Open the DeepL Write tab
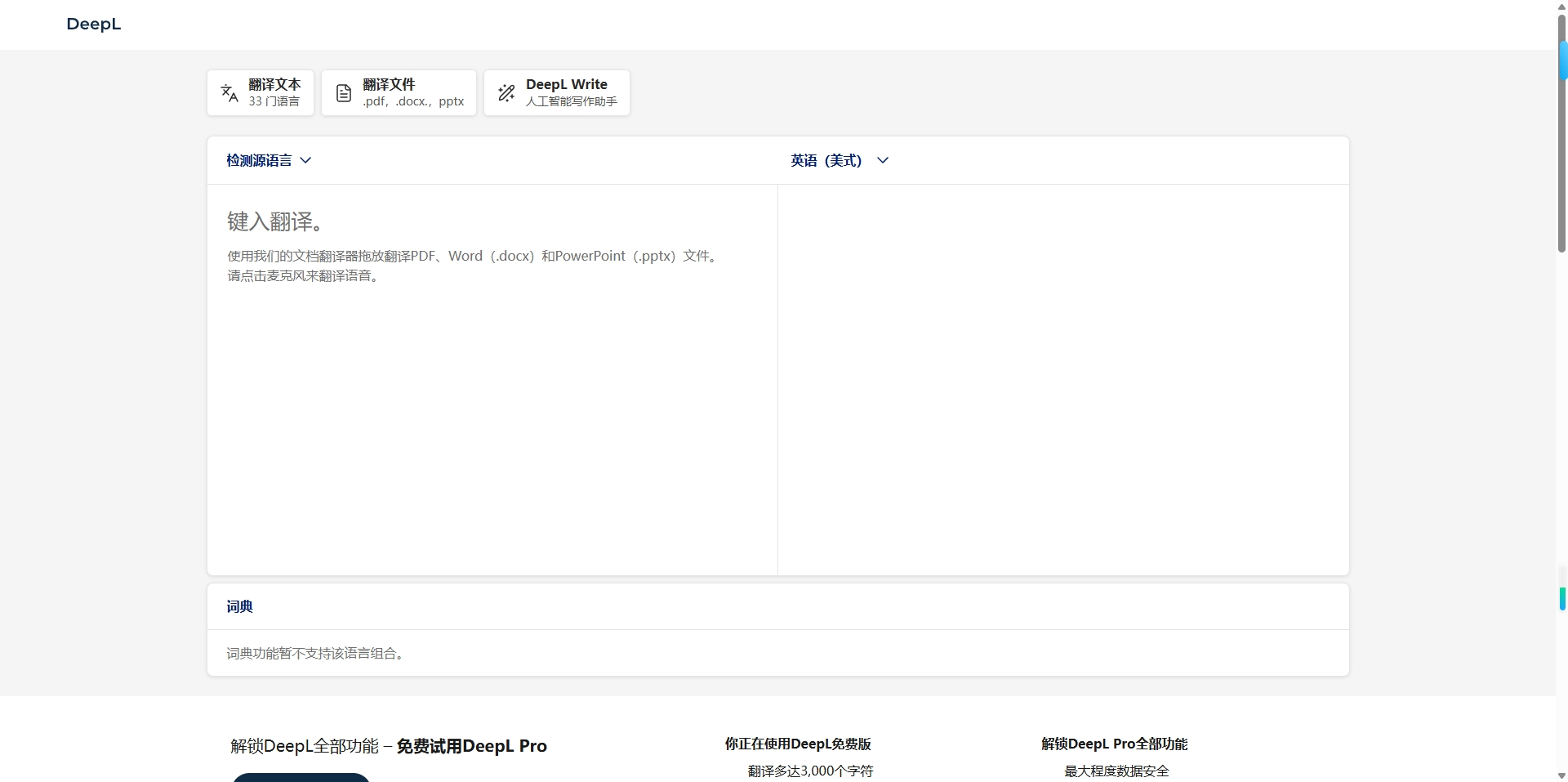1568x782 pixels. [556, 92]
